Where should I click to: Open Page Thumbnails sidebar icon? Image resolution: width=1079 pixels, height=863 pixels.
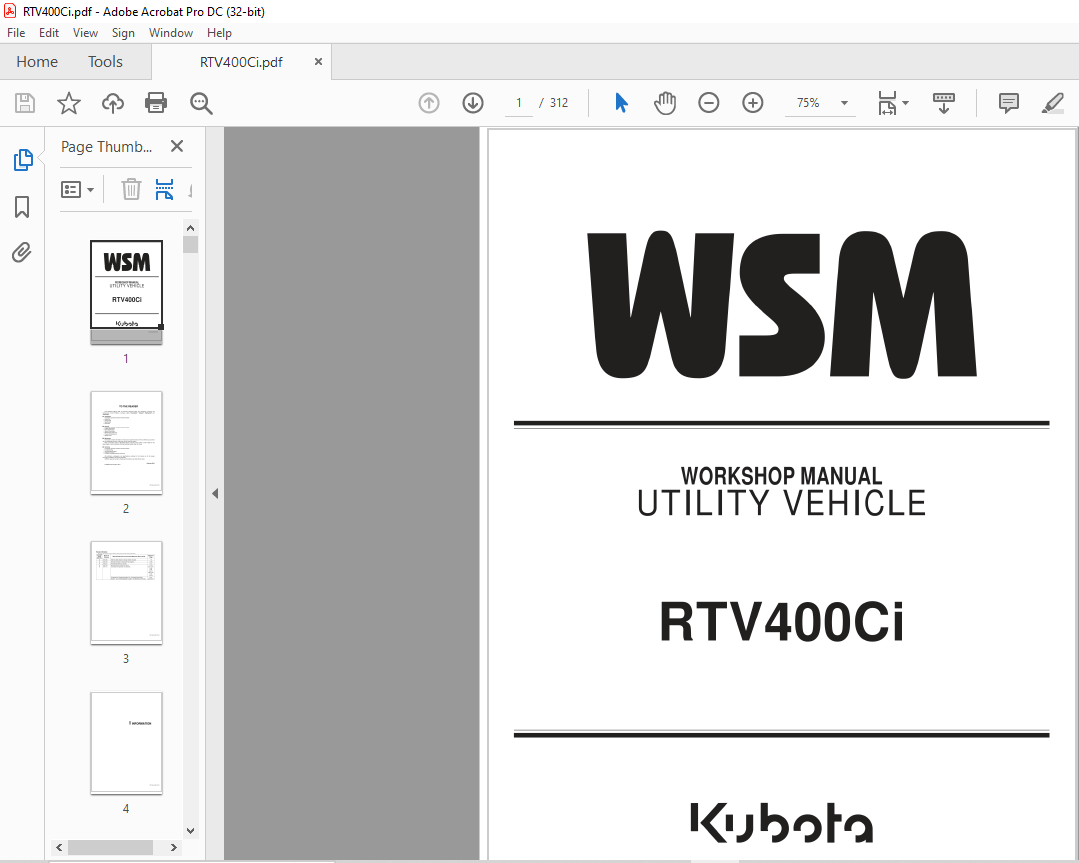click(23, 160)
